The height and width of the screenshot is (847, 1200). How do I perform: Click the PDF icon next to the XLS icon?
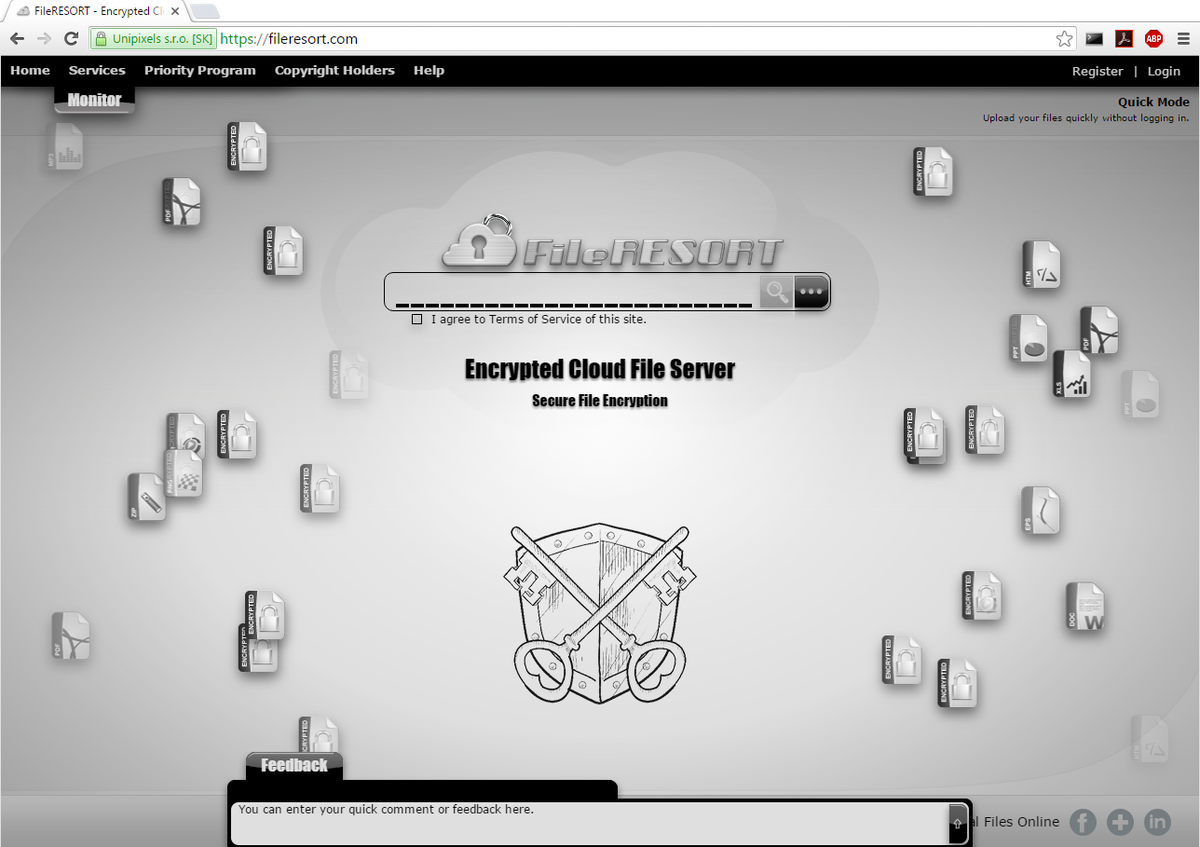[x=1099, y=331]
